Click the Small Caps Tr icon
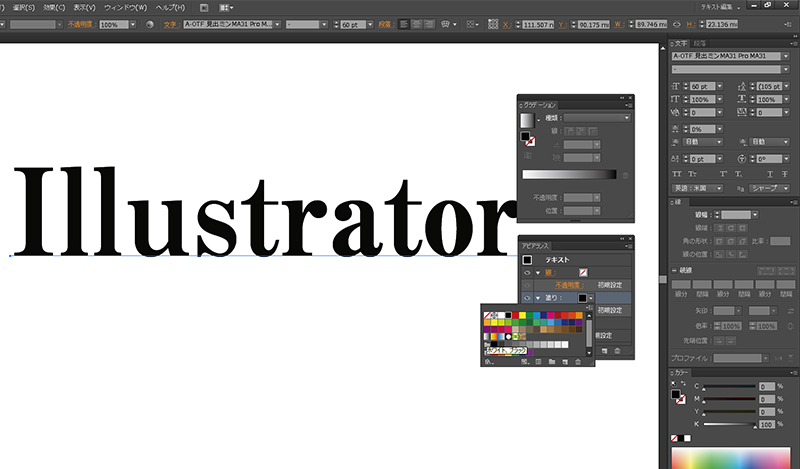The image size is (800, 469). click(692, 174)
